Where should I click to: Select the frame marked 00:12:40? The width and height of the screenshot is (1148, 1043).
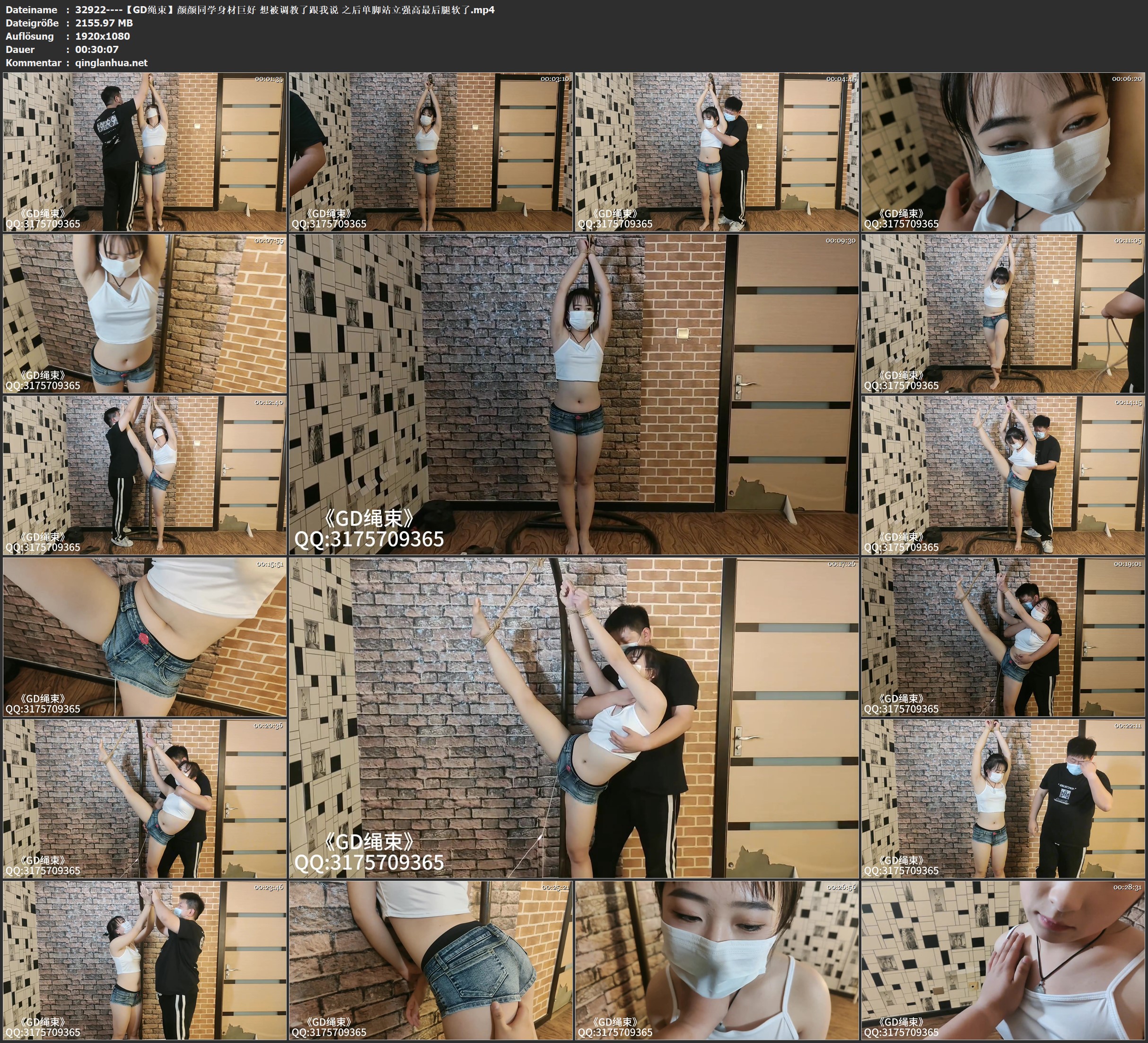[x=145, y=475]
